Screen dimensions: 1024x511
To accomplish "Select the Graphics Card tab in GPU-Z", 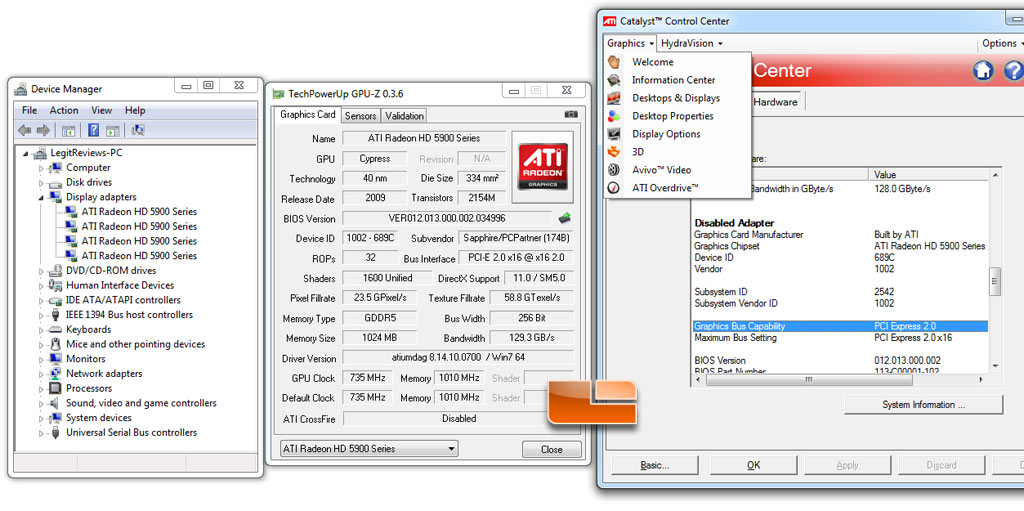I will [308, 114].
